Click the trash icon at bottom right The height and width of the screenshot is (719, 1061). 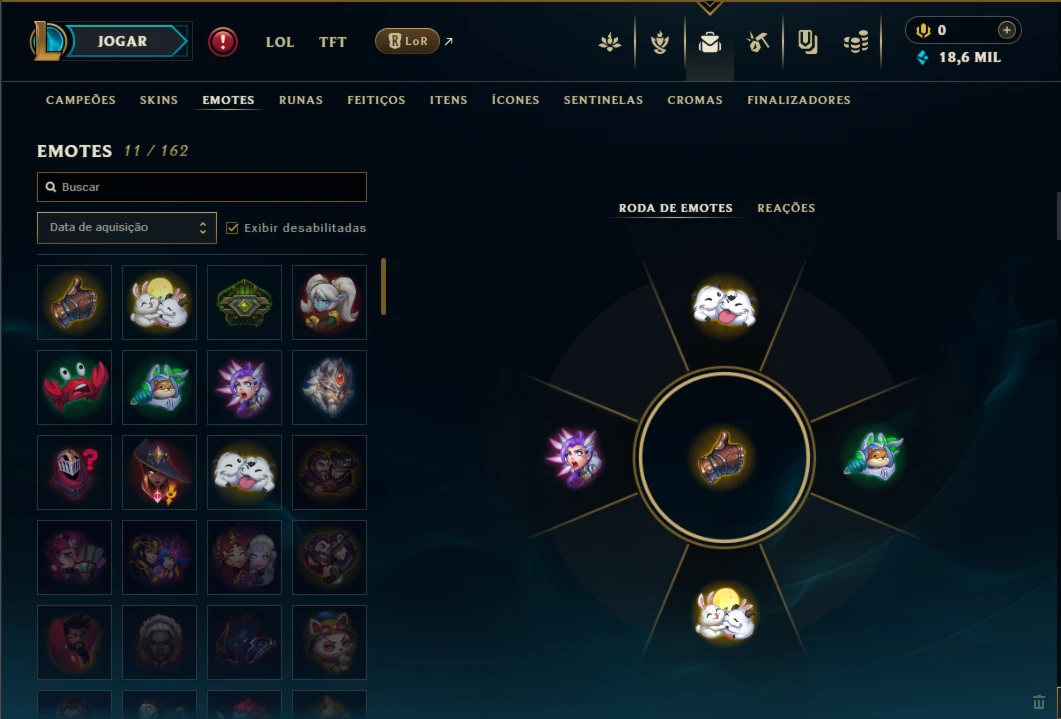1039,702
